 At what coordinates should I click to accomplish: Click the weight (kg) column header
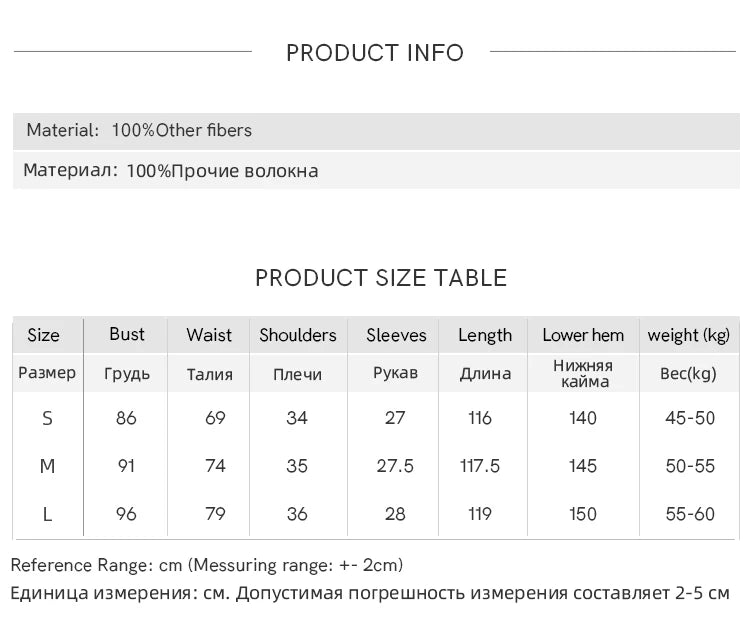click(x=689, y=335)
